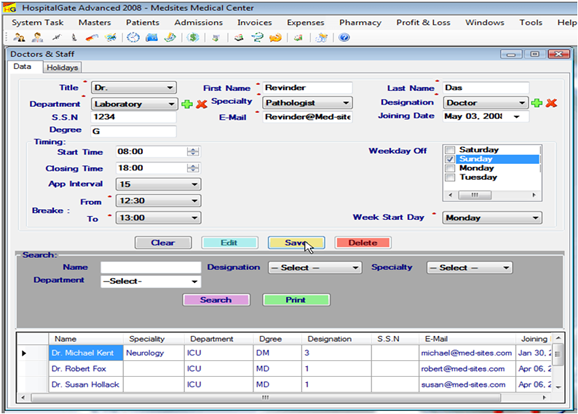
Task: Open the Pharmacy menu
Action: tap(360, 22)
